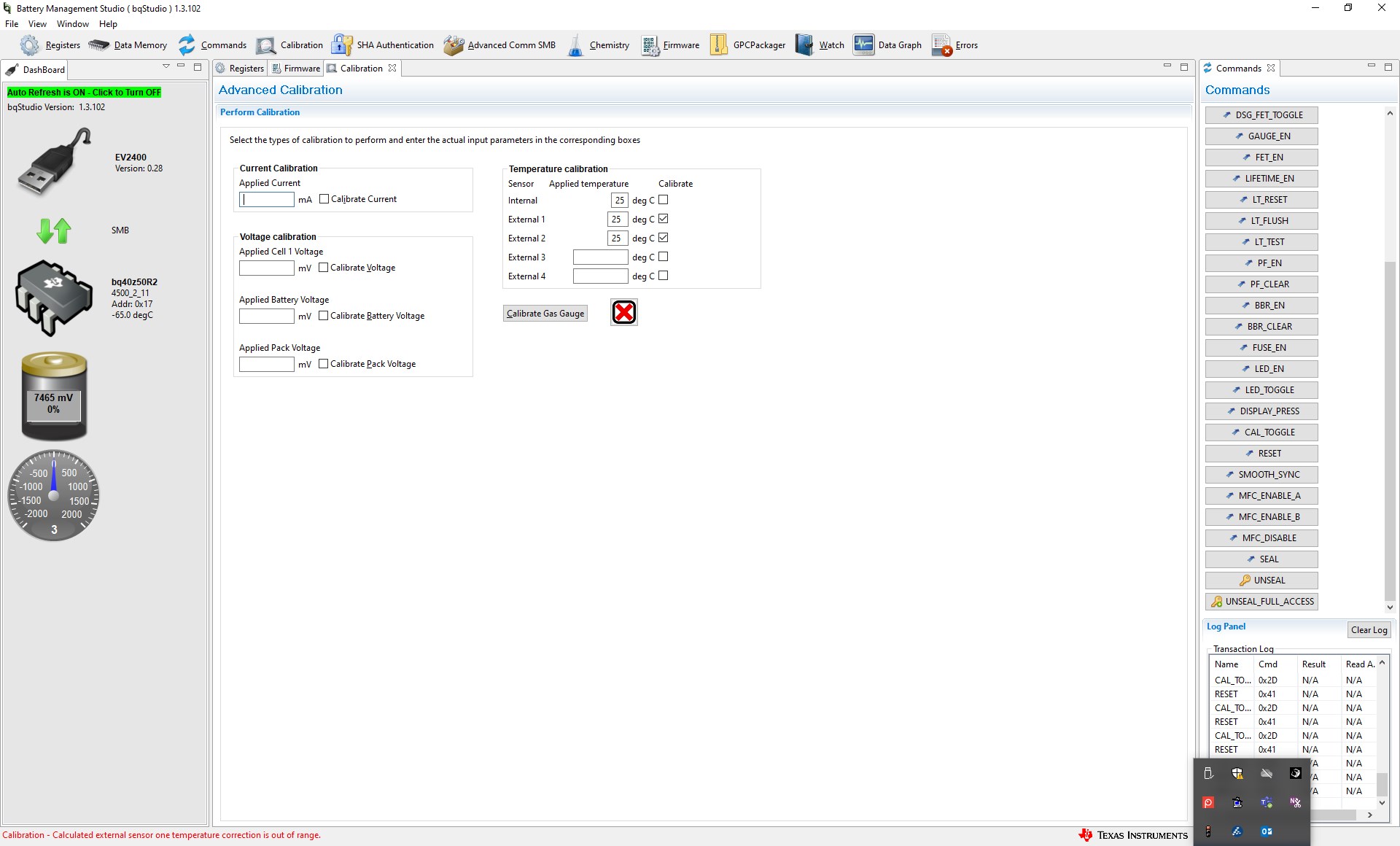Viewport: 1400px width, 846px height.
Task: Uncheck External 2 calibrate checkbox
Action: [664, 238]
